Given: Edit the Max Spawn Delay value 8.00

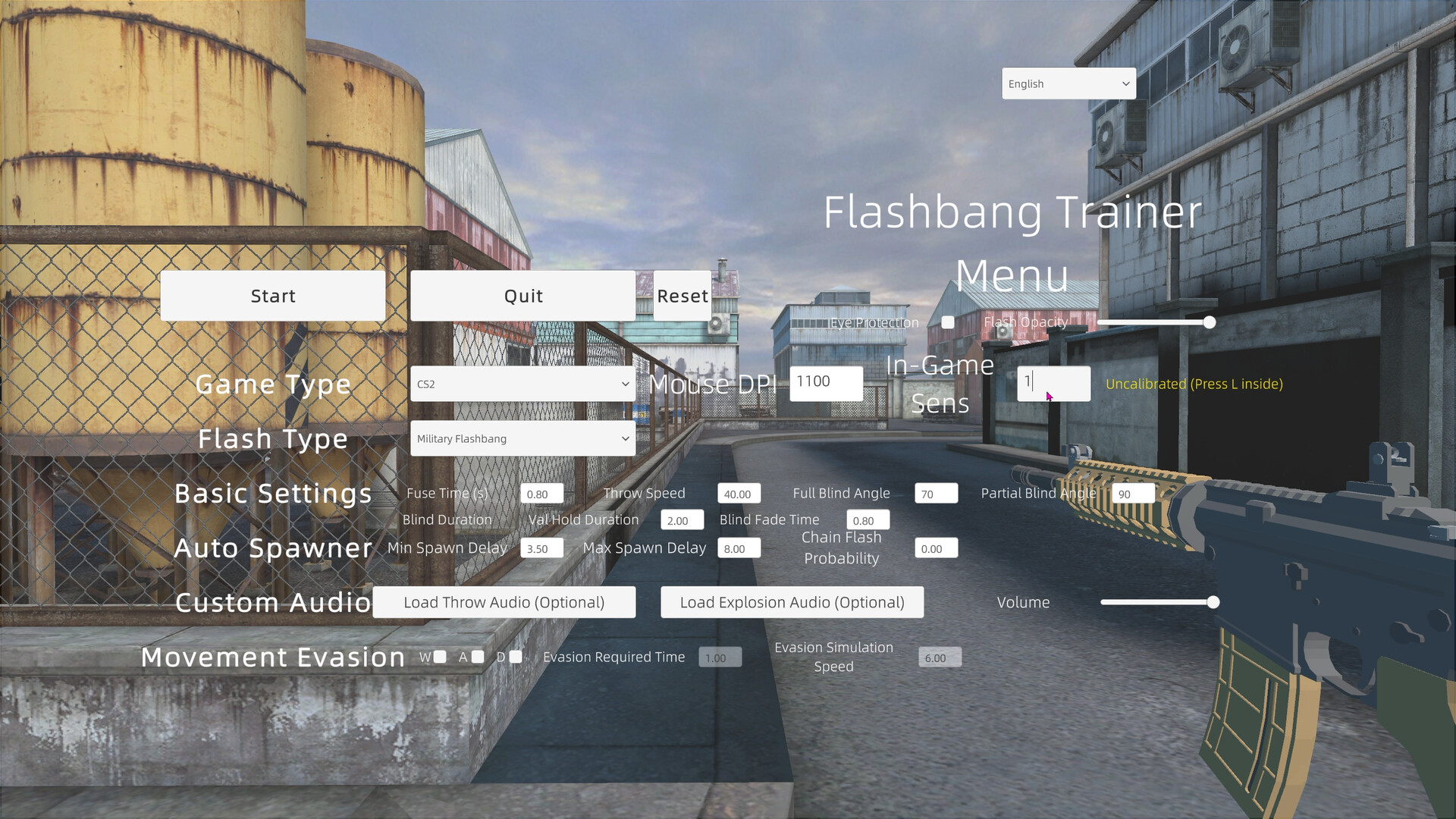Looking at the screenshot, I should tap(739, 548).
